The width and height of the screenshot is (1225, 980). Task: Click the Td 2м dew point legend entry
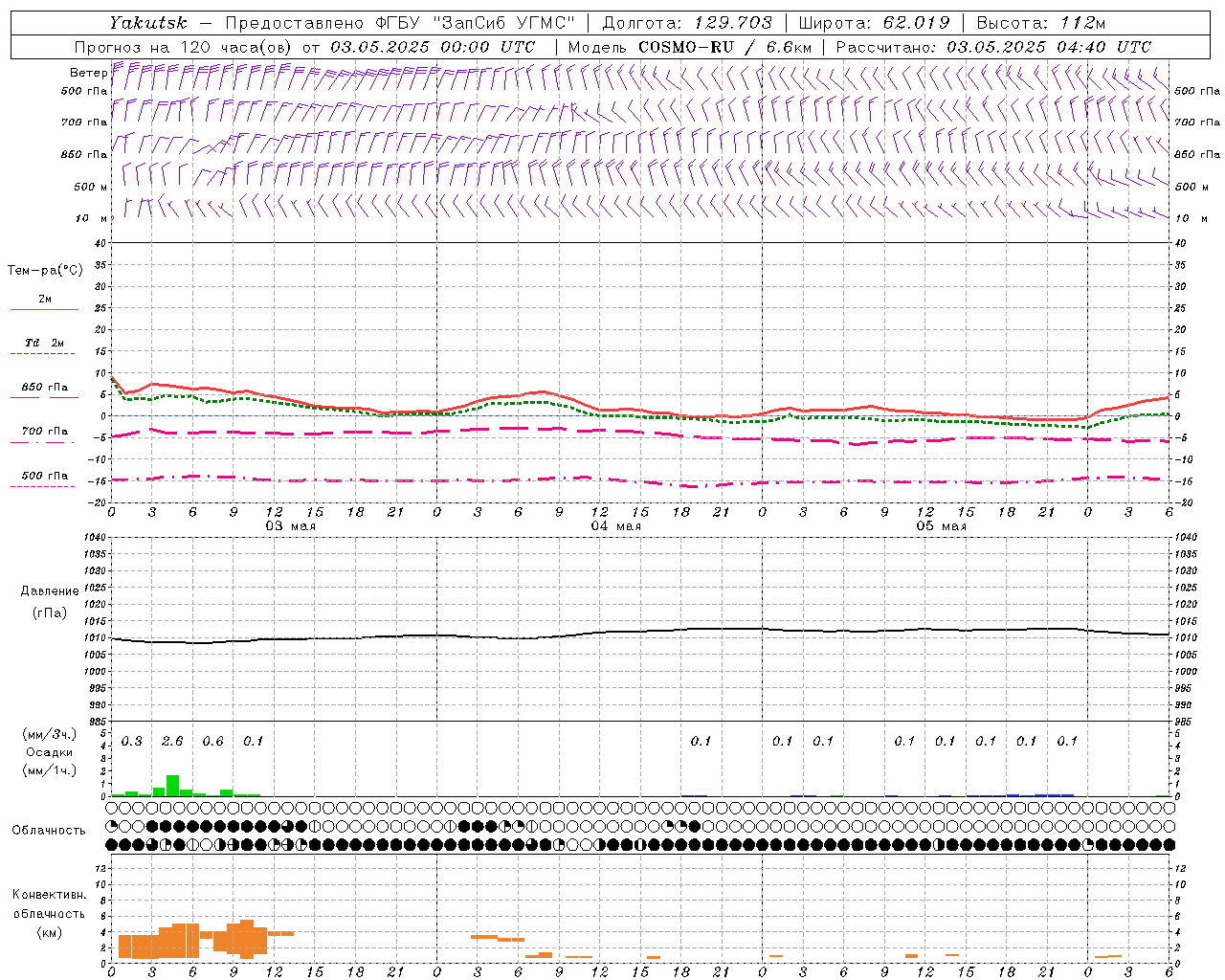pyautogui.click(x=44, y=343)
